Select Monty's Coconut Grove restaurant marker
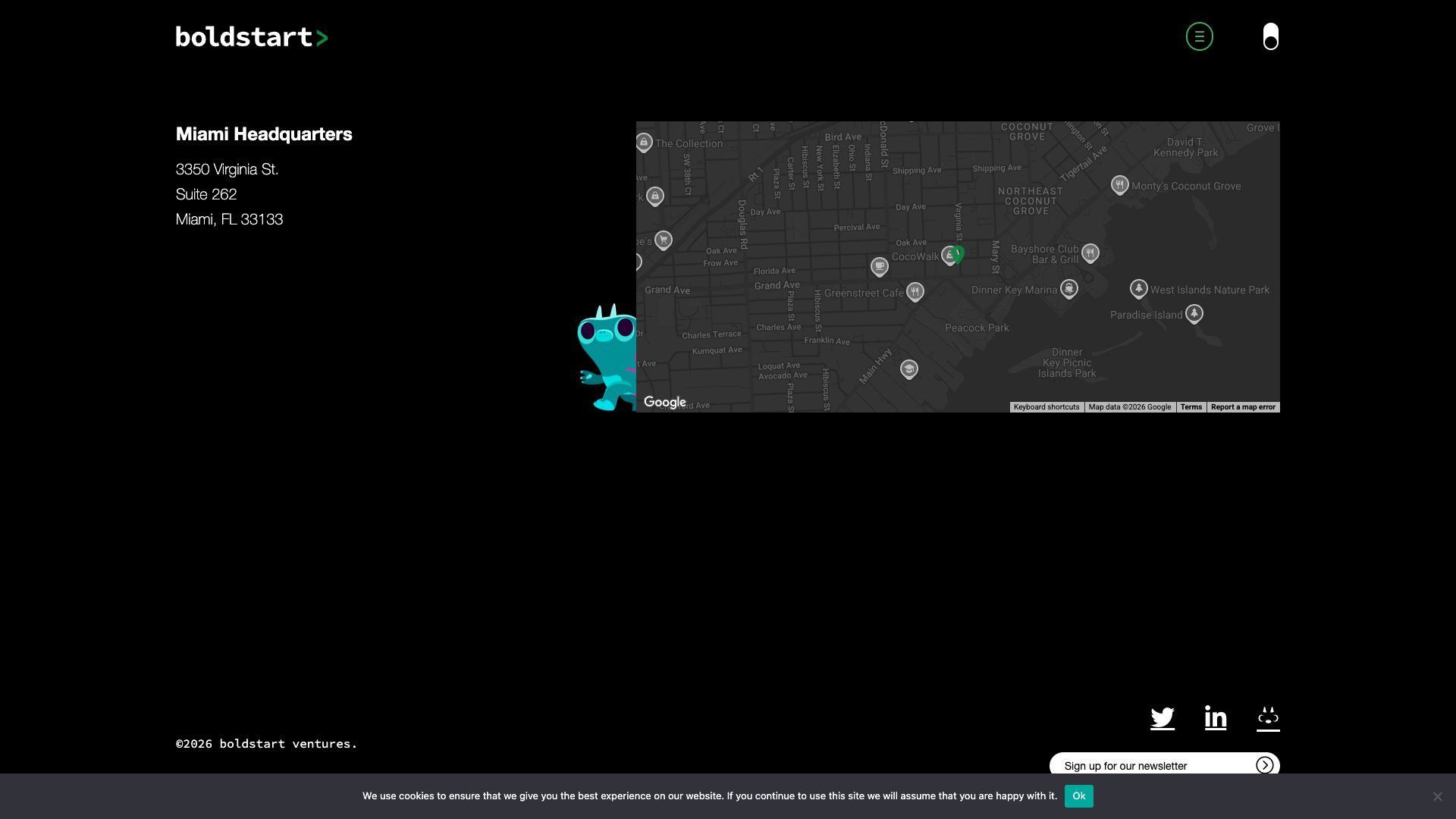1456x819 pixels. click(x=1120, y=184)
